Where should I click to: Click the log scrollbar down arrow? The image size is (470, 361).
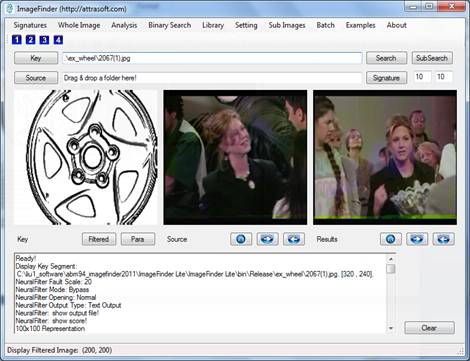(391, 328)
